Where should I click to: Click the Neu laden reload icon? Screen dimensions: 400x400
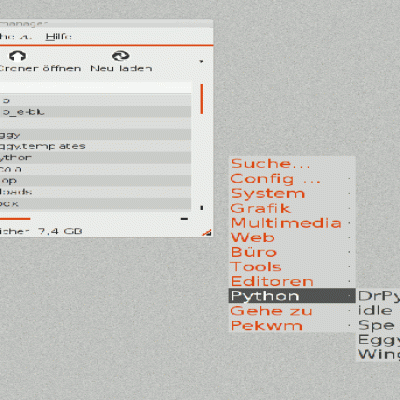[120, 56]
